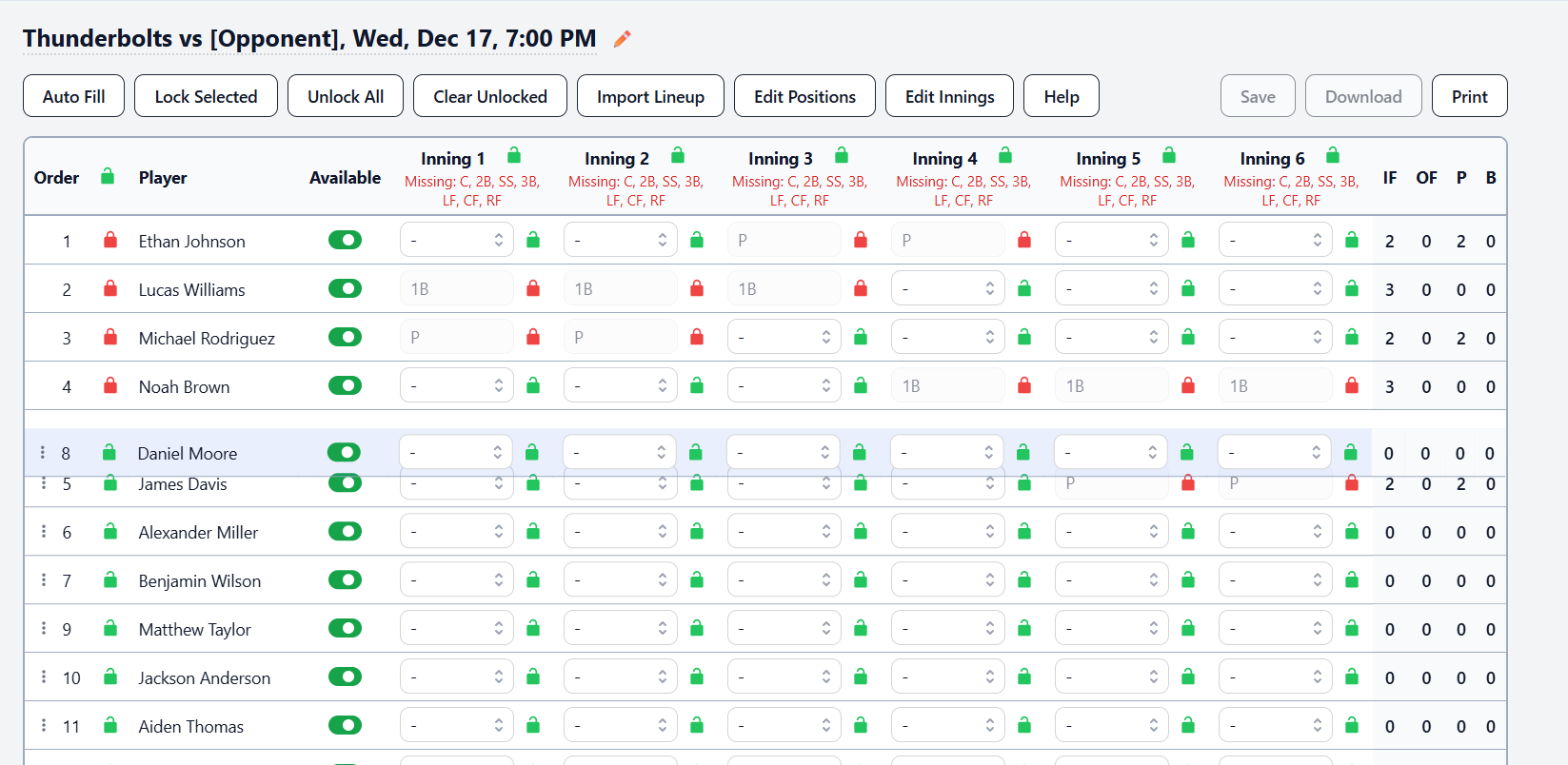Expand Jackson Anderson's Inning 6 position dropdown
The image size is (1568, 765).
pos(1275,677)
